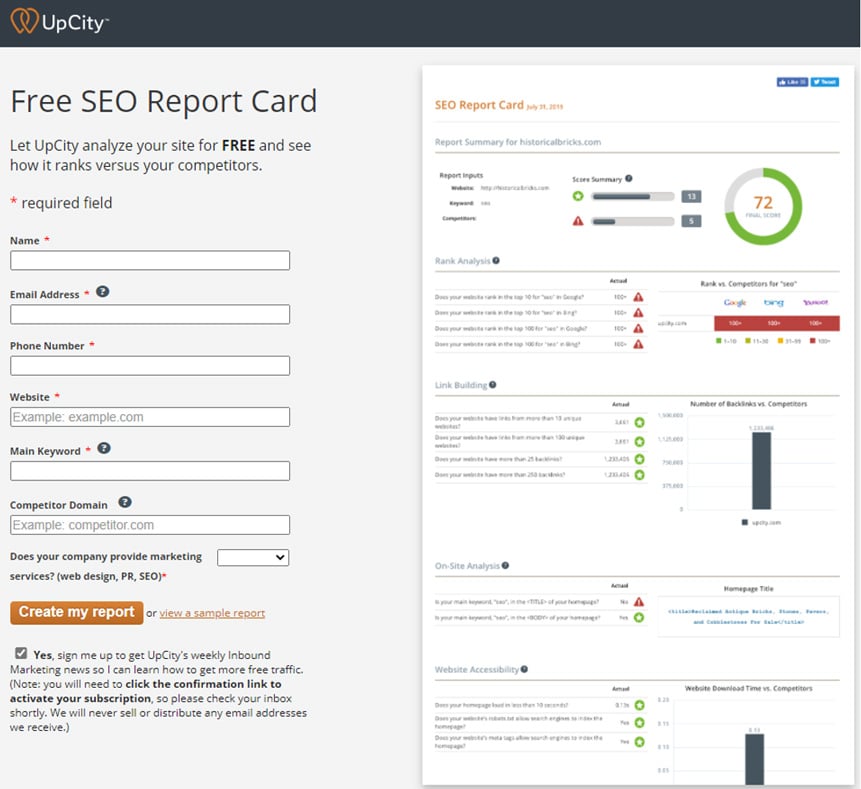
Task: Click the green icon for robots.txt row
Action: coord(639,723)
